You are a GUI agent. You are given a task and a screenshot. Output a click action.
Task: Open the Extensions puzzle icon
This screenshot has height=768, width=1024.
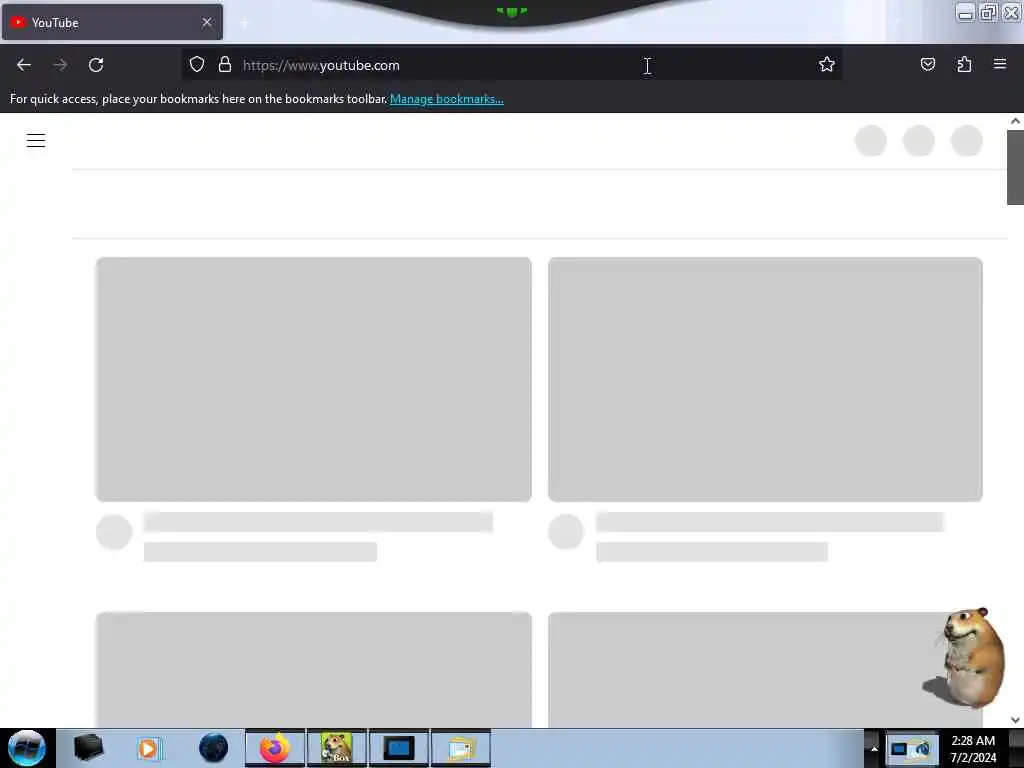pos(964,64)
